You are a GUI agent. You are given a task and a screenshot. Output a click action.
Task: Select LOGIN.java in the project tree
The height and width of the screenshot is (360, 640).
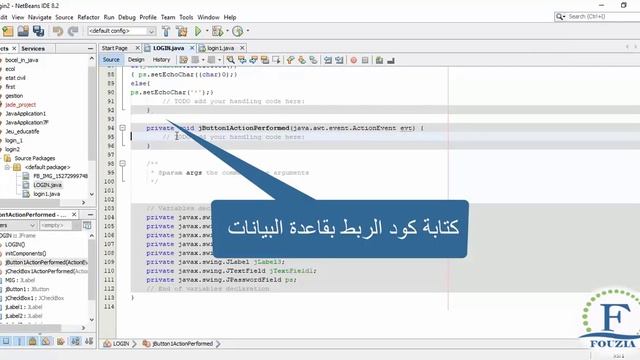pyautogui.click(x=47, y=185)
